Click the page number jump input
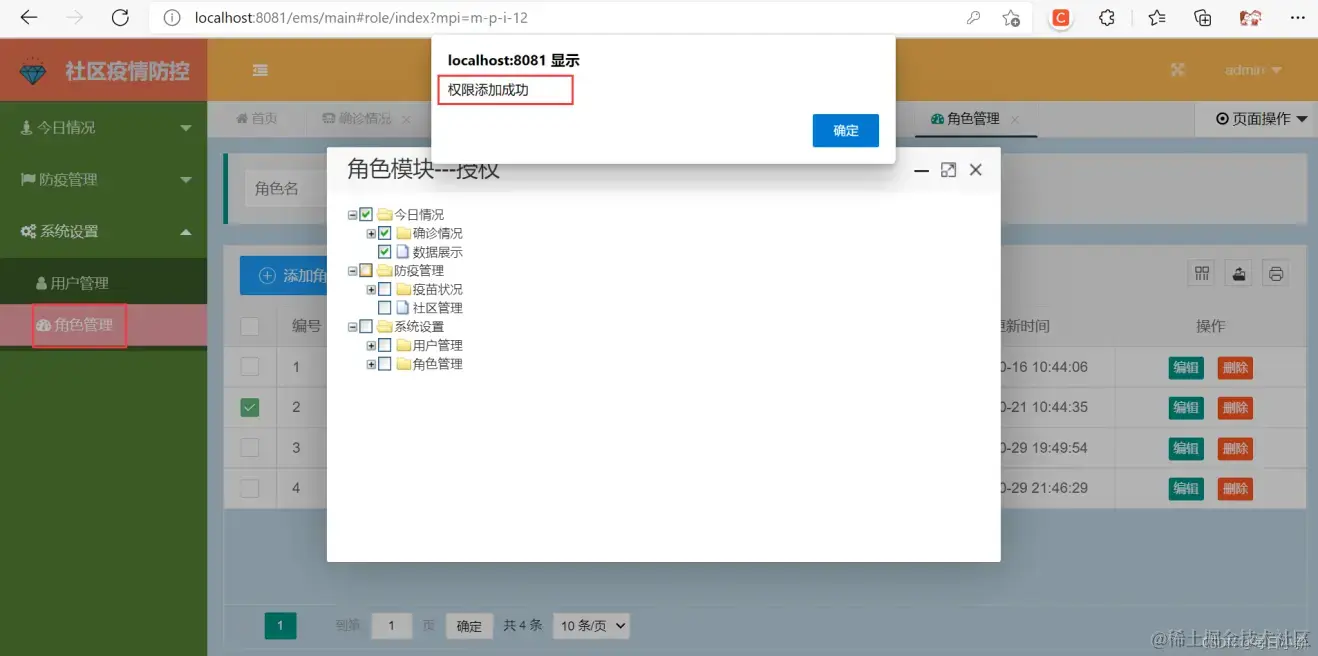 392,626
